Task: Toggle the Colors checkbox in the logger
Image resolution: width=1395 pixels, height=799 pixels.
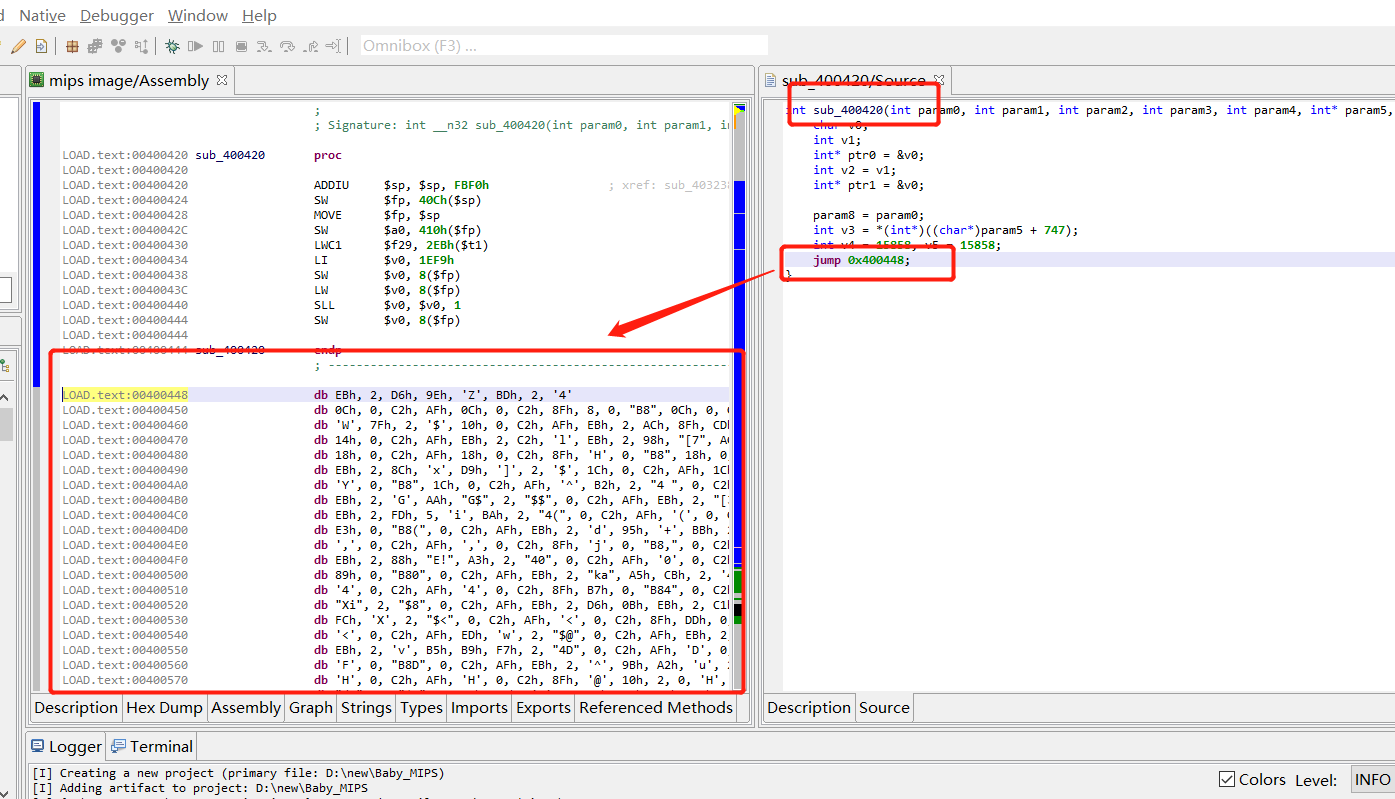Action: tap(1227, 779)
